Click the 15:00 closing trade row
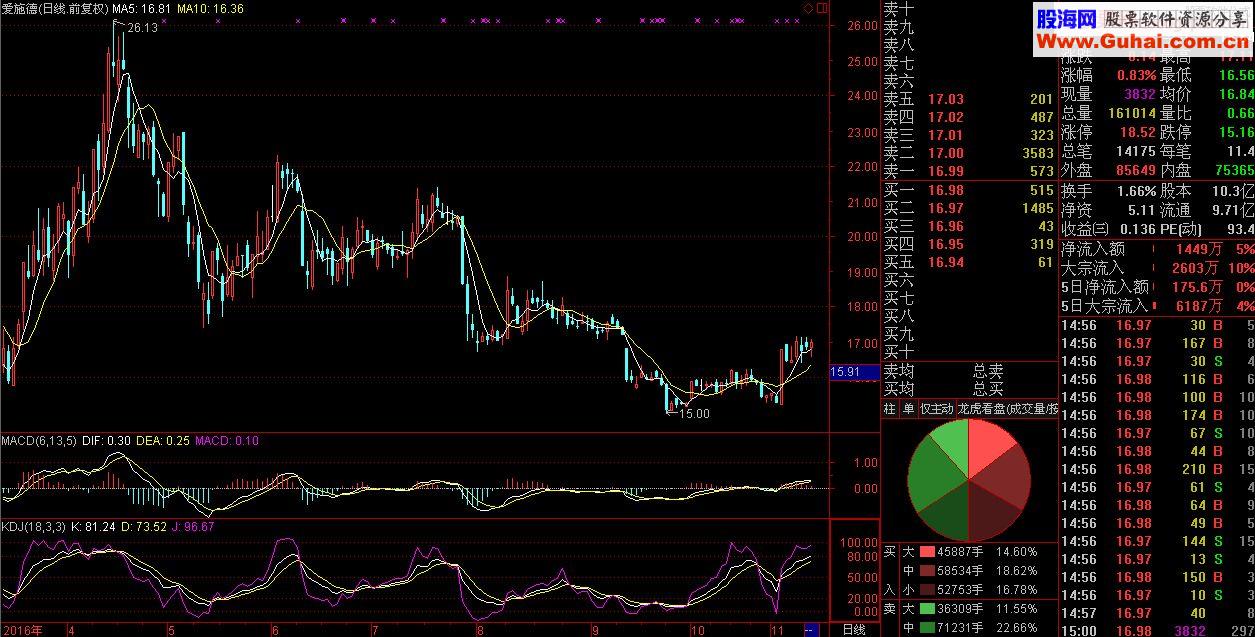1255x637 pixels. (x=1157, y=630)
